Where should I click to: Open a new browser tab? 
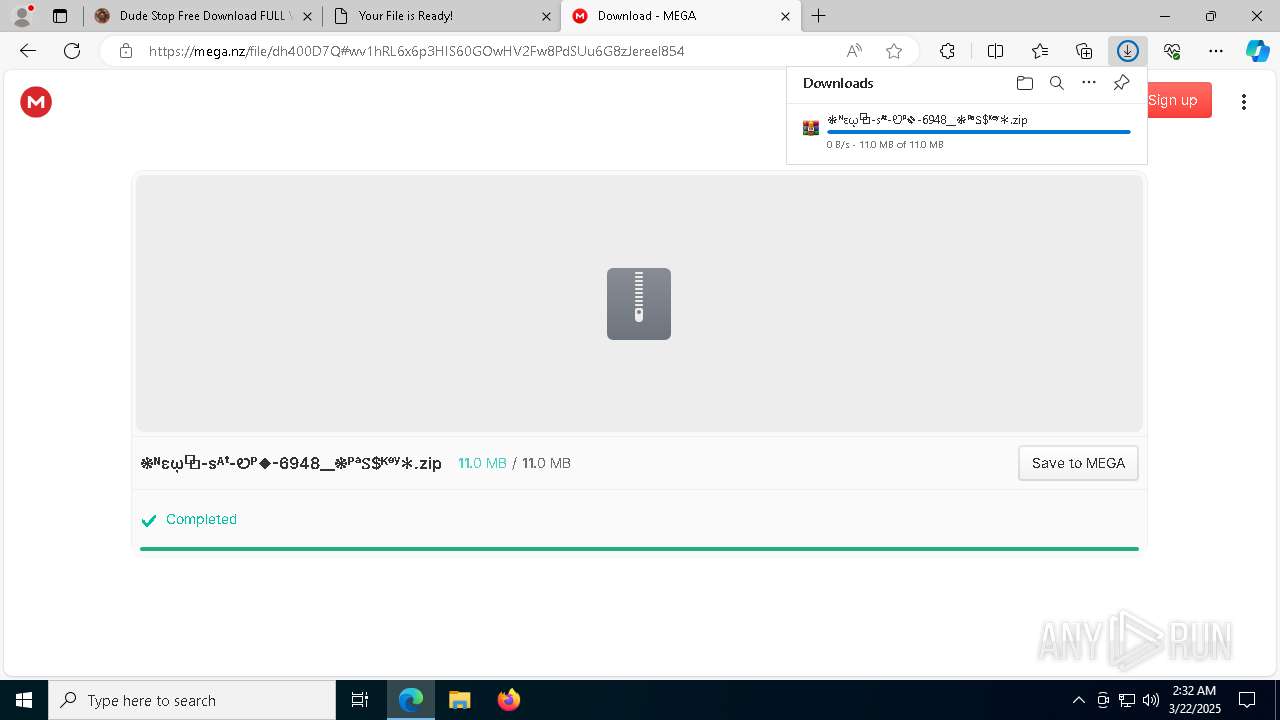pos(819,16)
